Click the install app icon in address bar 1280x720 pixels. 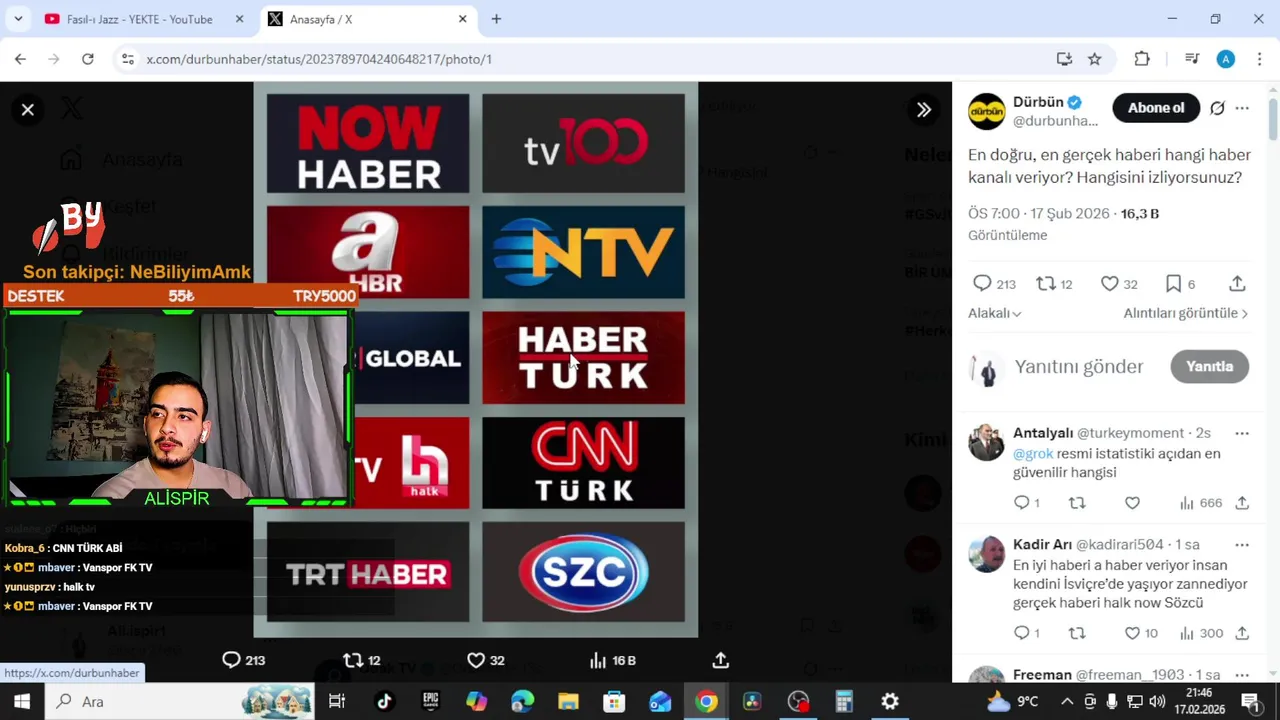click(1064, 59)
